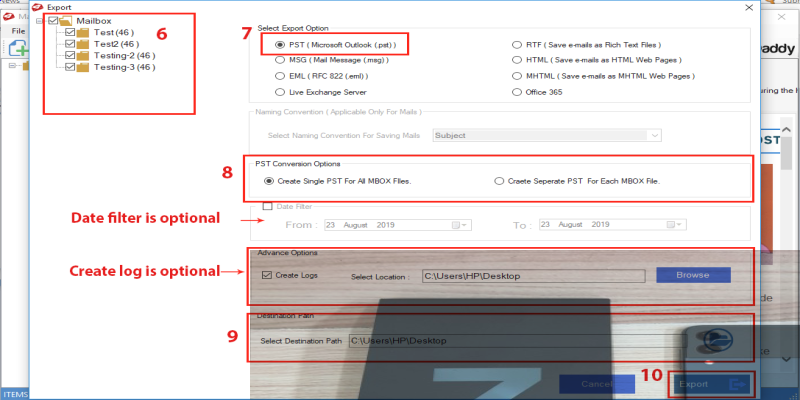The height and width of the screenshot is (400, 800).
Task: Uncheck the Testing-3 (46) folder checkbox
Action: 70,67
